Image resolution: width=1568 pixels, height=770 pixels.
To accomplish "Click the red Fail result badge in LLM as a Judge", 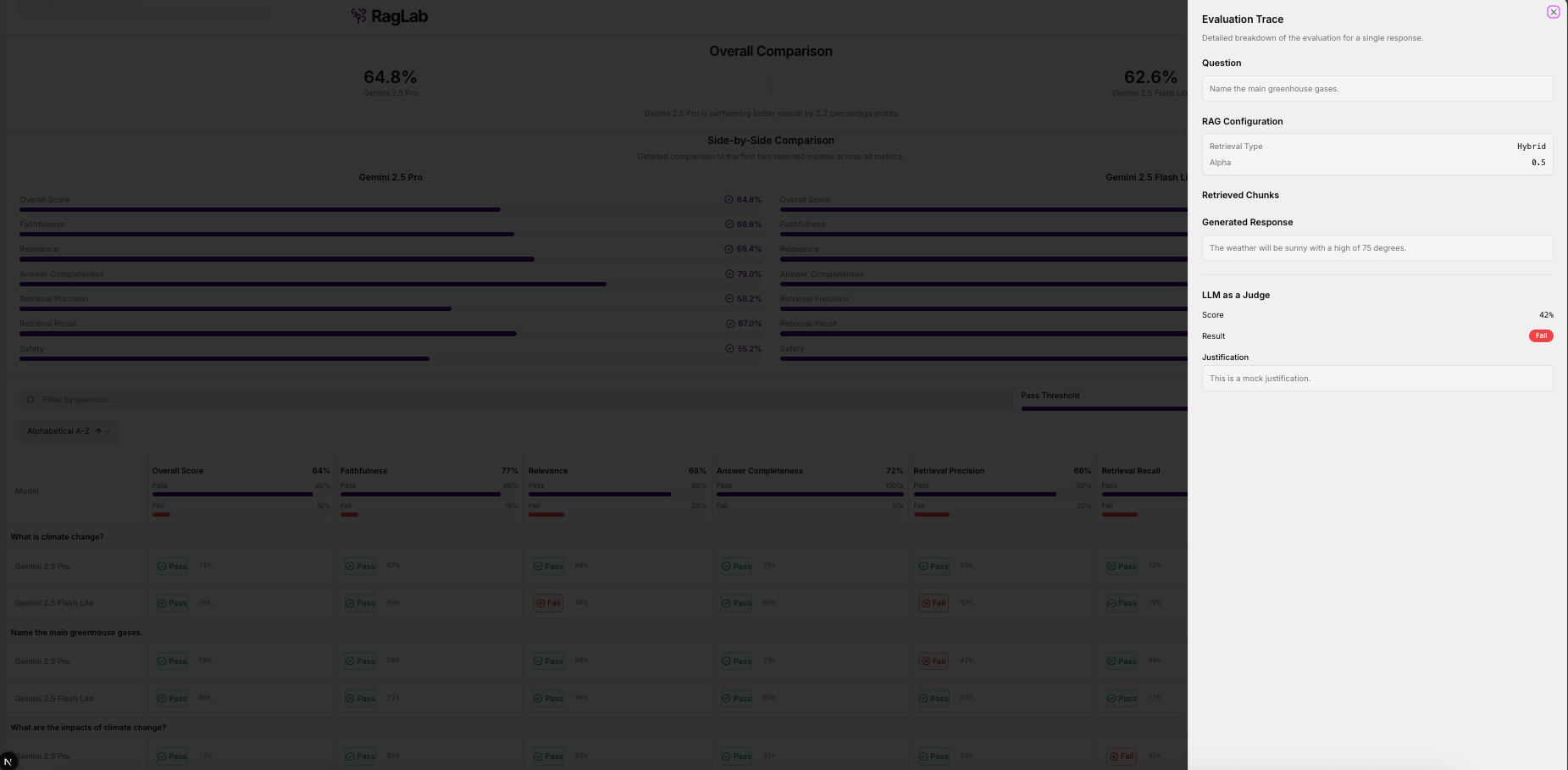I will coord(1540,336).
